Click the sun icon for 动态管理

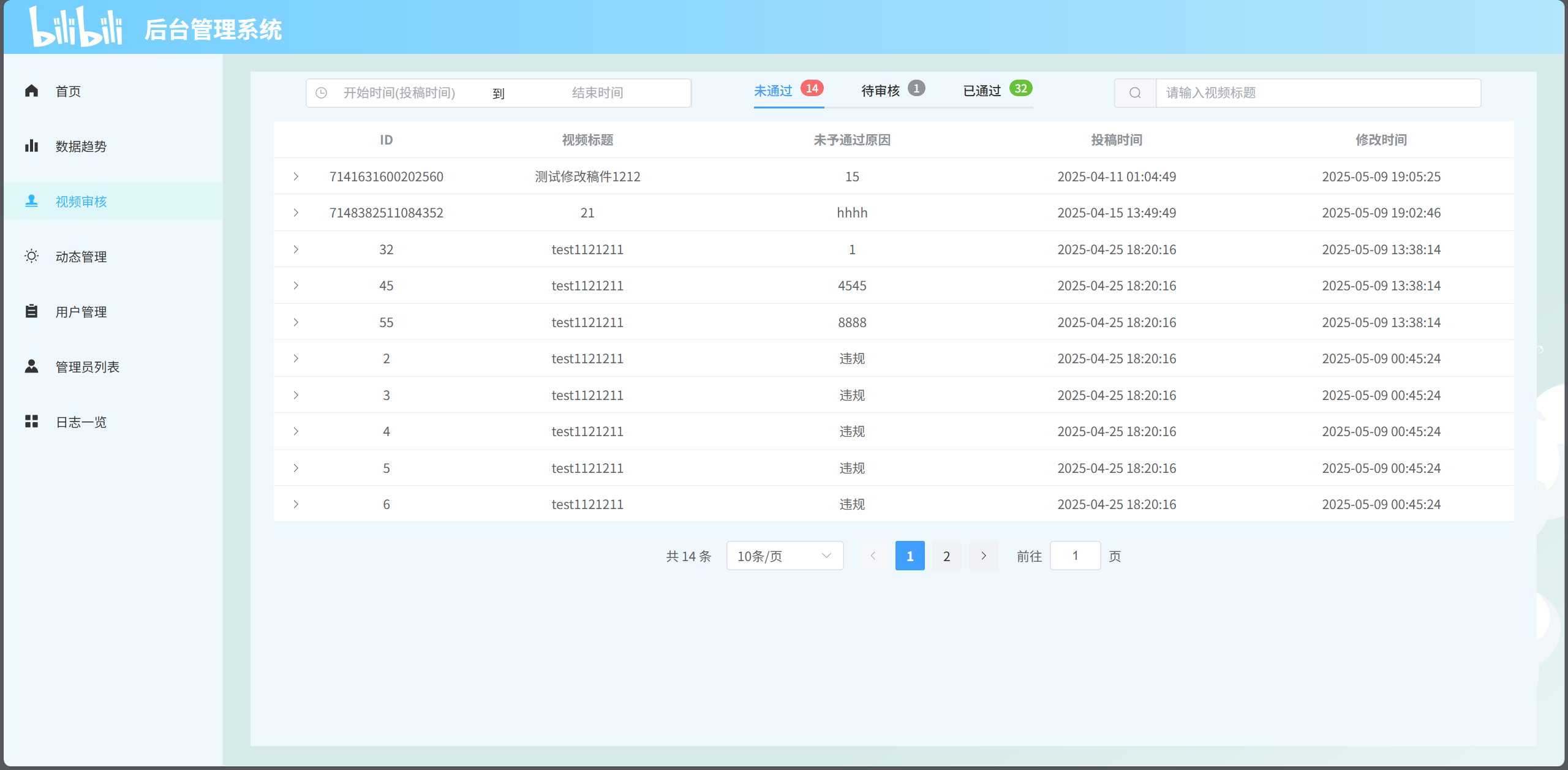click(x=32, y=256)
